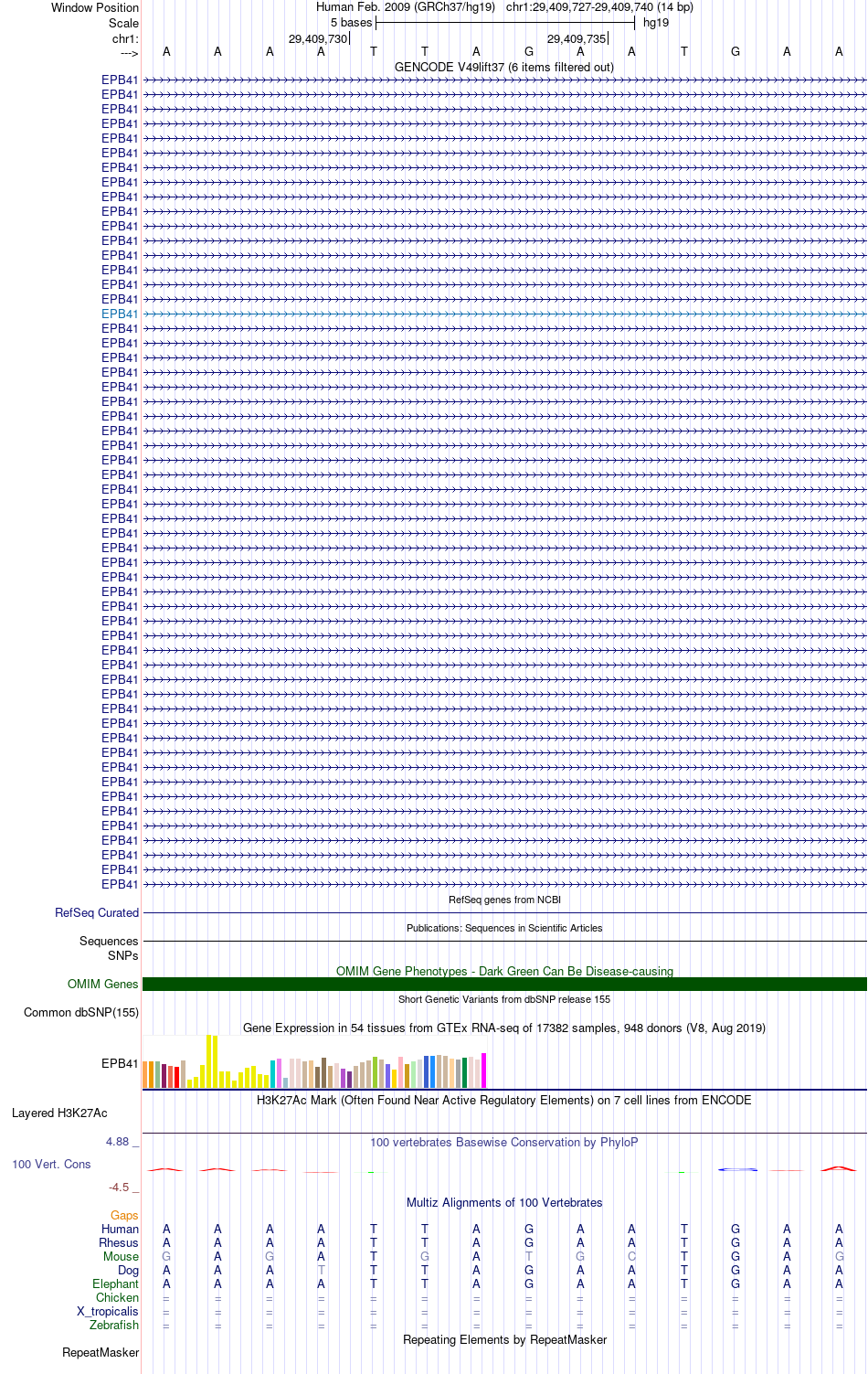The height and width of the screenshot is (1374, 868).
Task: Click the strand direction arrow label
Action: point(129,53)
